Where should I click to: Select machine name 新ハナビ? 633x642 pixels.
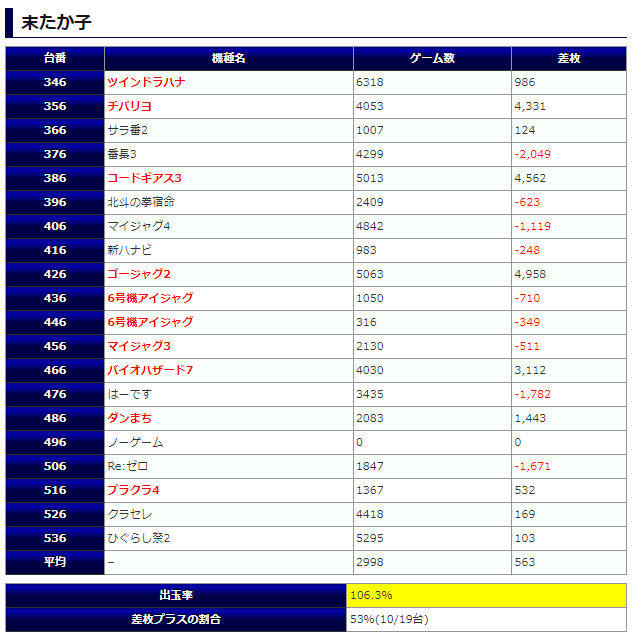pyautogui.click(x=129, y=250)
